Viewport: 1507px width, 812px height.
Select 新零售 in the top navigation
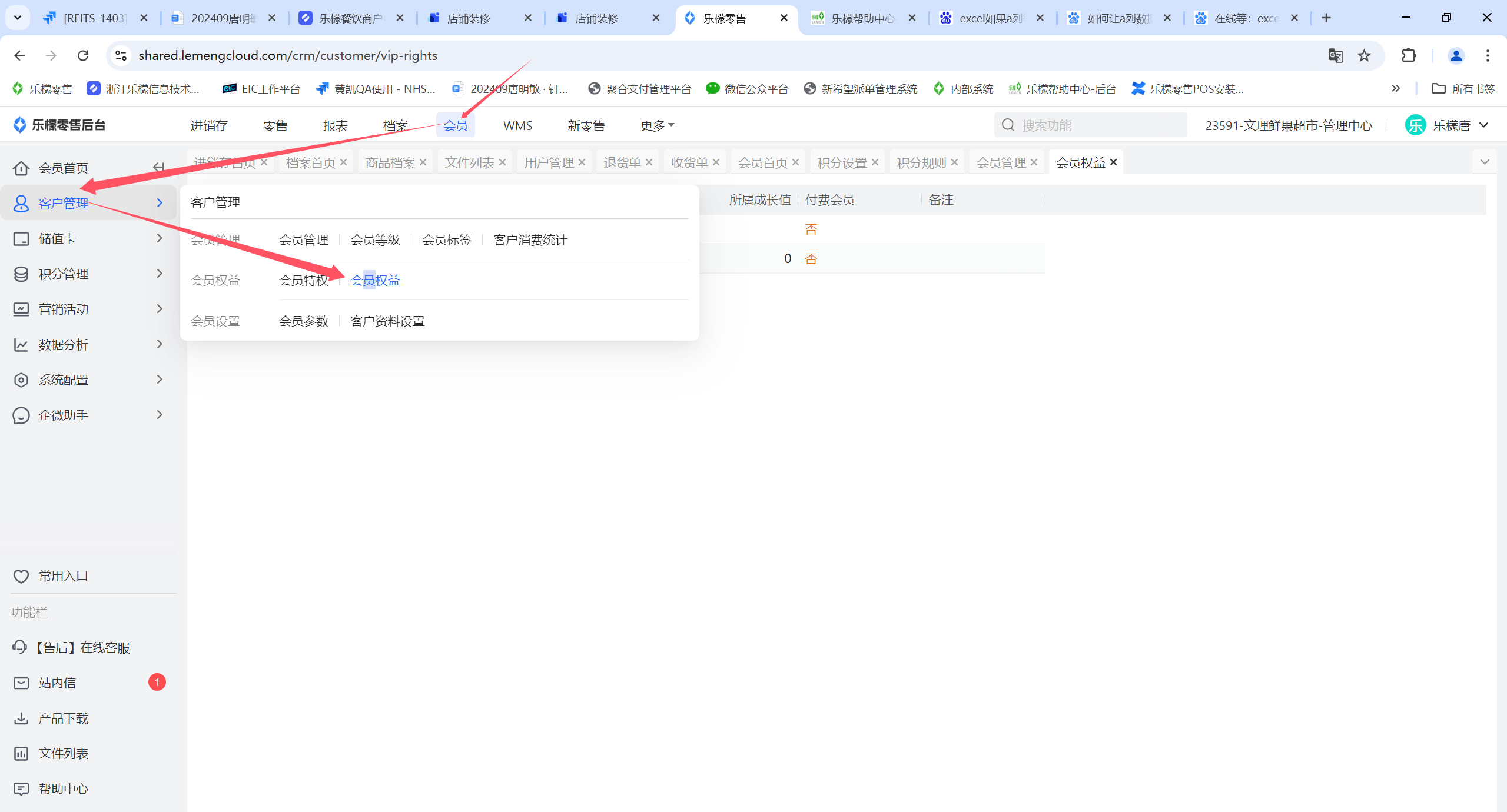(x=586, y=125)
